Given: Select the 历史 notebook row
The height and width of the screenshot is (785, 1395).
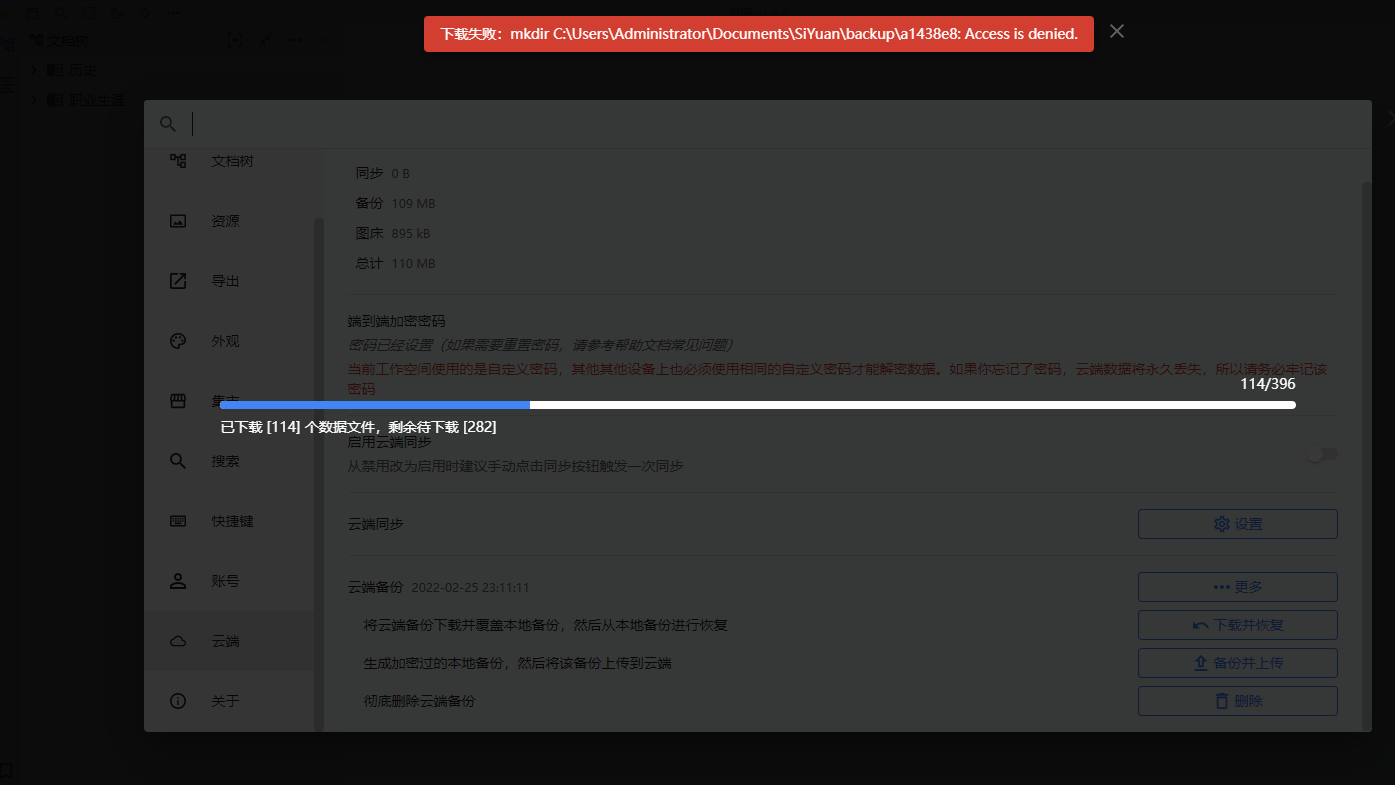Looking at the screenshot, I should coord(180,70).
